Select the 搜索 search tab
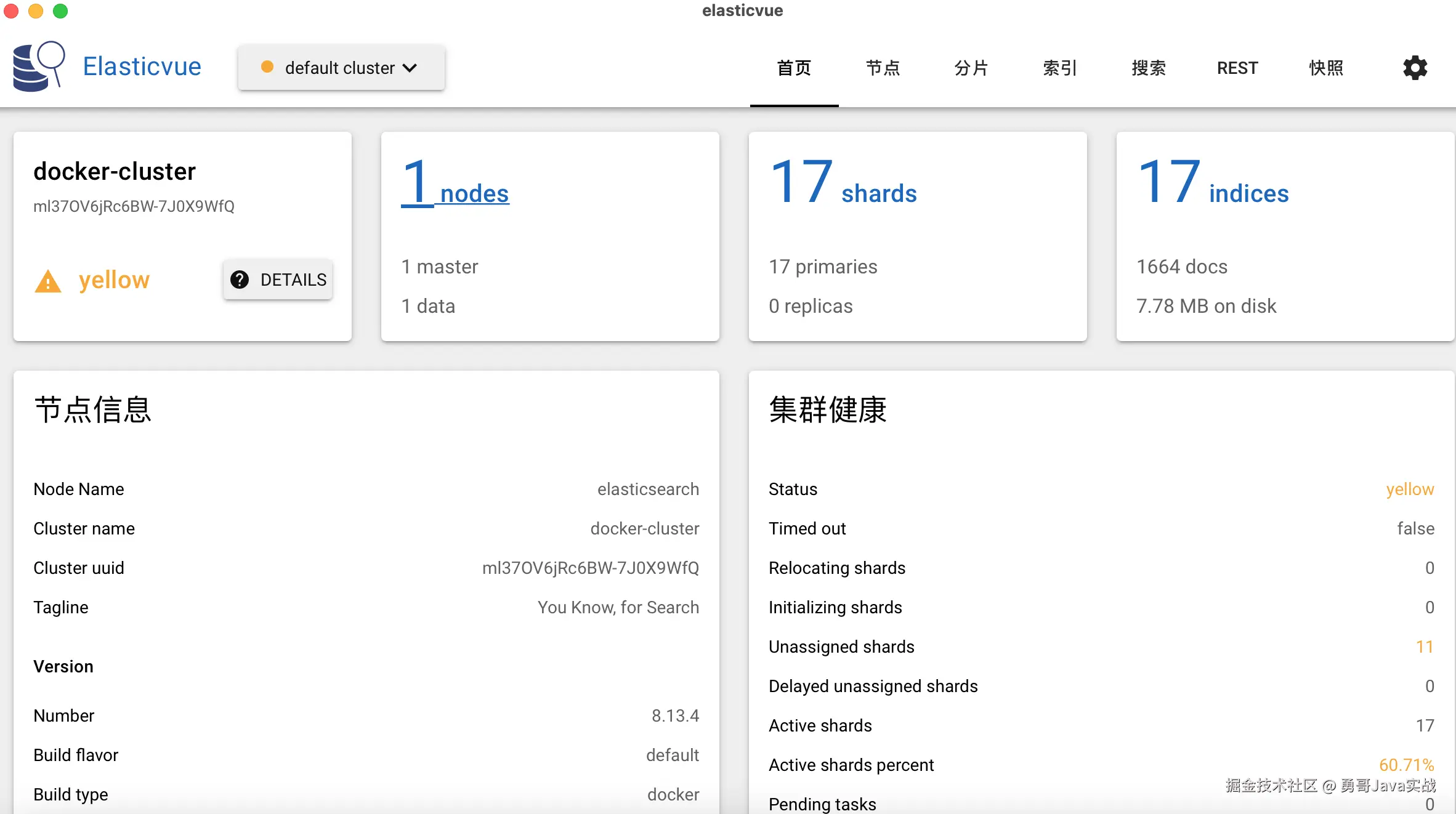This screenshot has height=814, width=1456. 1149,68
